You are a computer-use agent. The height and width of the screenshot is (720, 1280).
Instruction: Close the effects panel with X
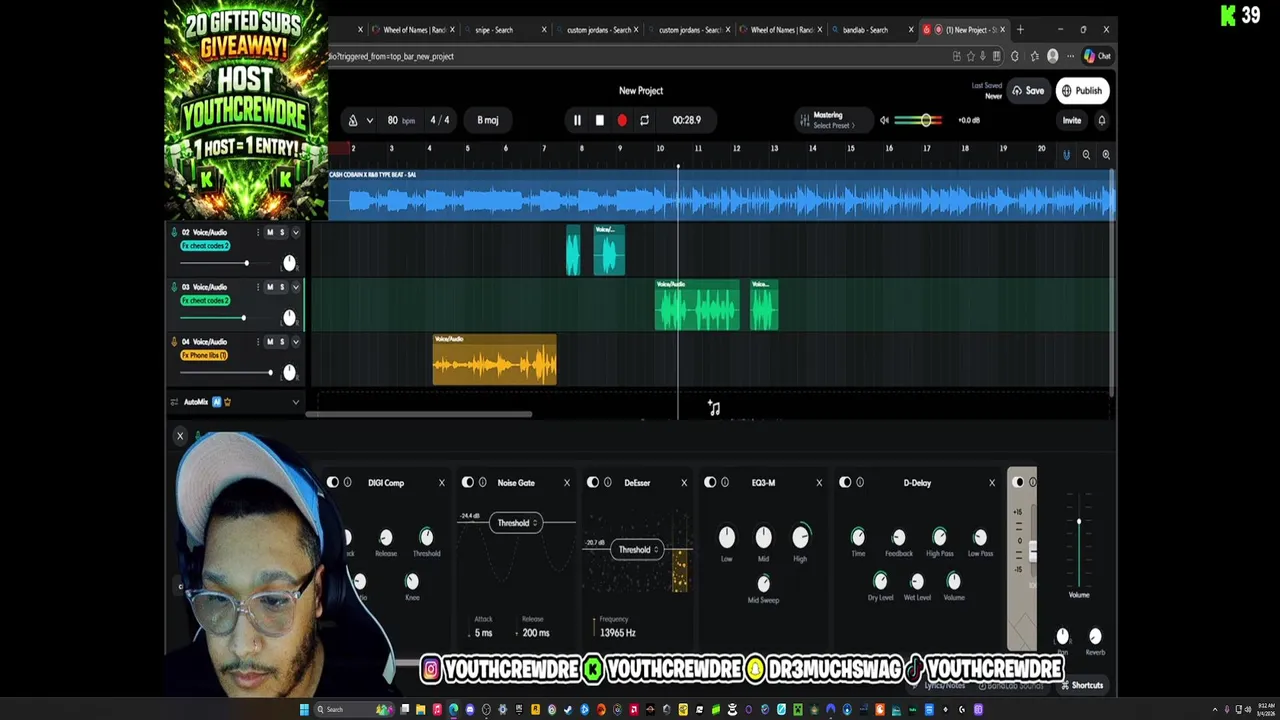(x=180, y=436)
